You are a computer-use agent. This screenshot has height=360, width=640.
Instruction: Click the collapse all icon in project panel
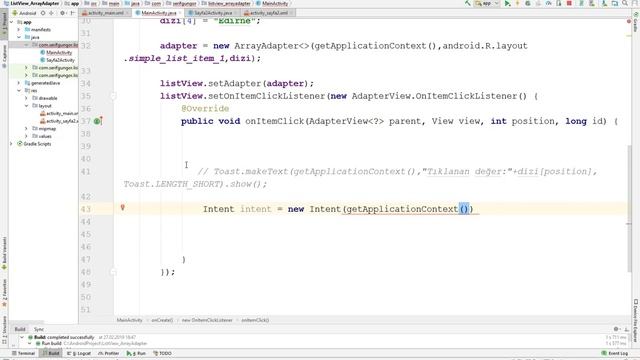[51, 13]
